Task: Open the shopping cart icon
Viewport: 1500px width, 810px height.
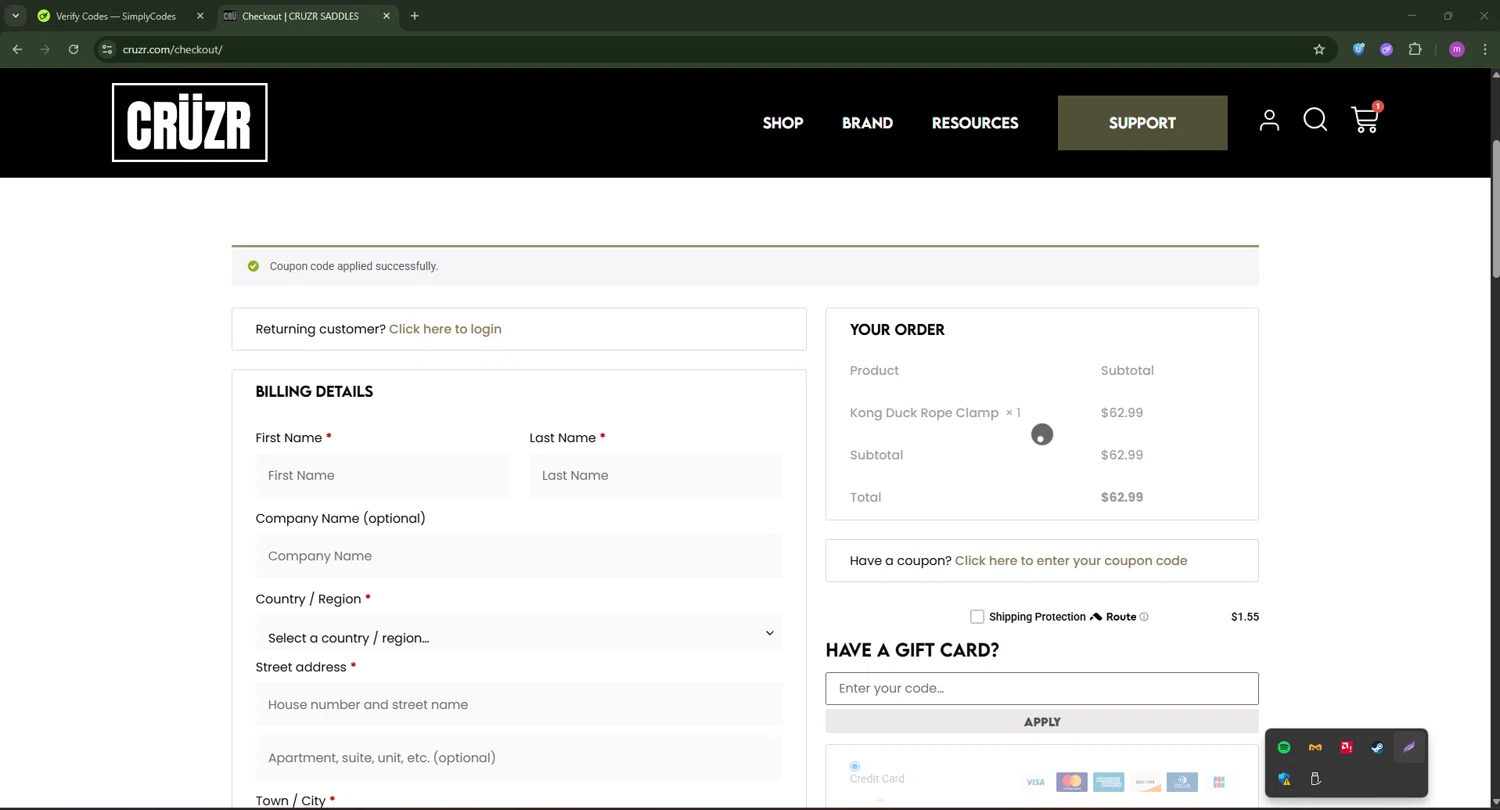Action: click(x=1365, y=119)
